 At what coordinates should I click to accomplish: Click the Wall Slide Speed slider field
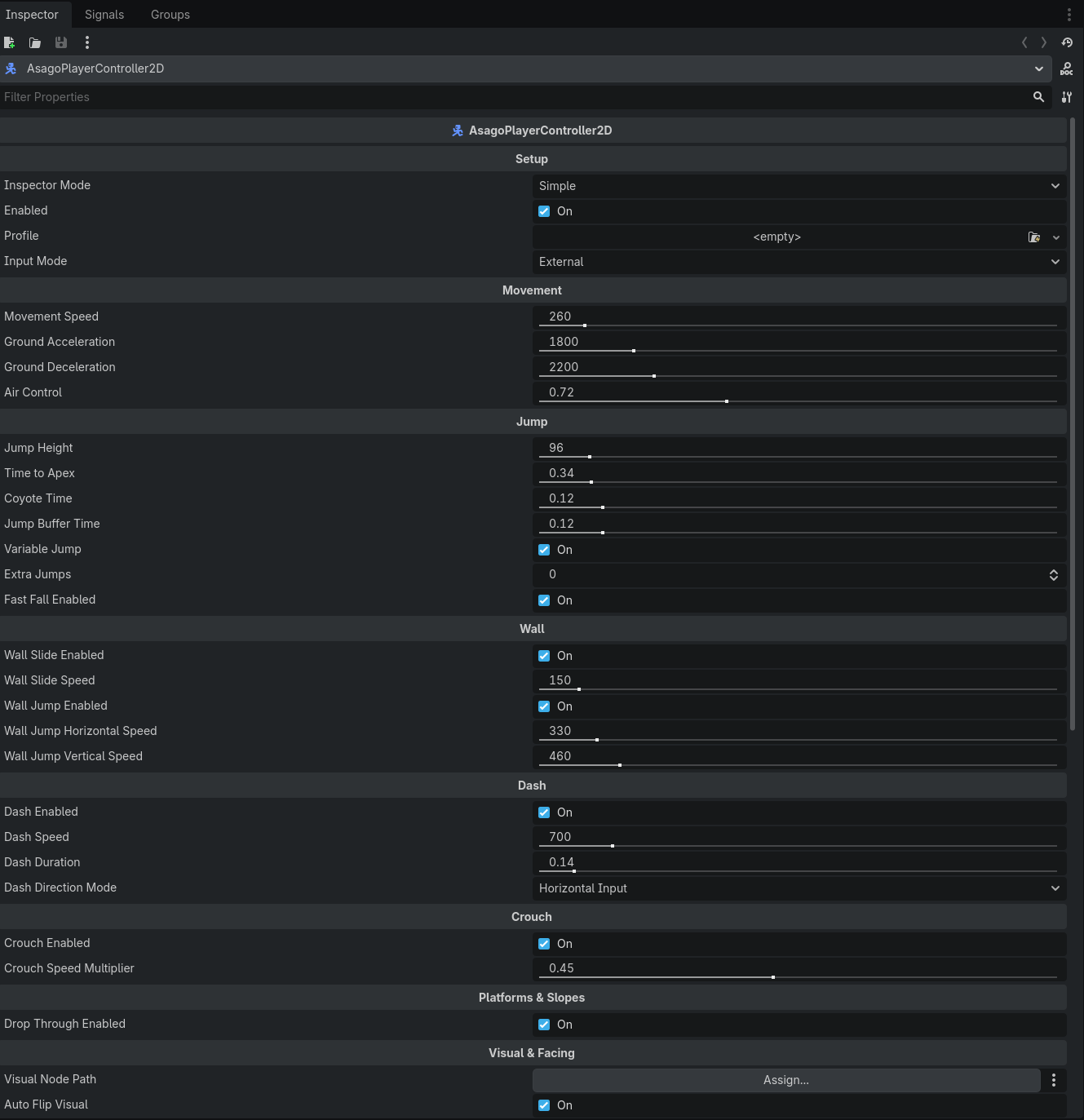tap(799, 681)
